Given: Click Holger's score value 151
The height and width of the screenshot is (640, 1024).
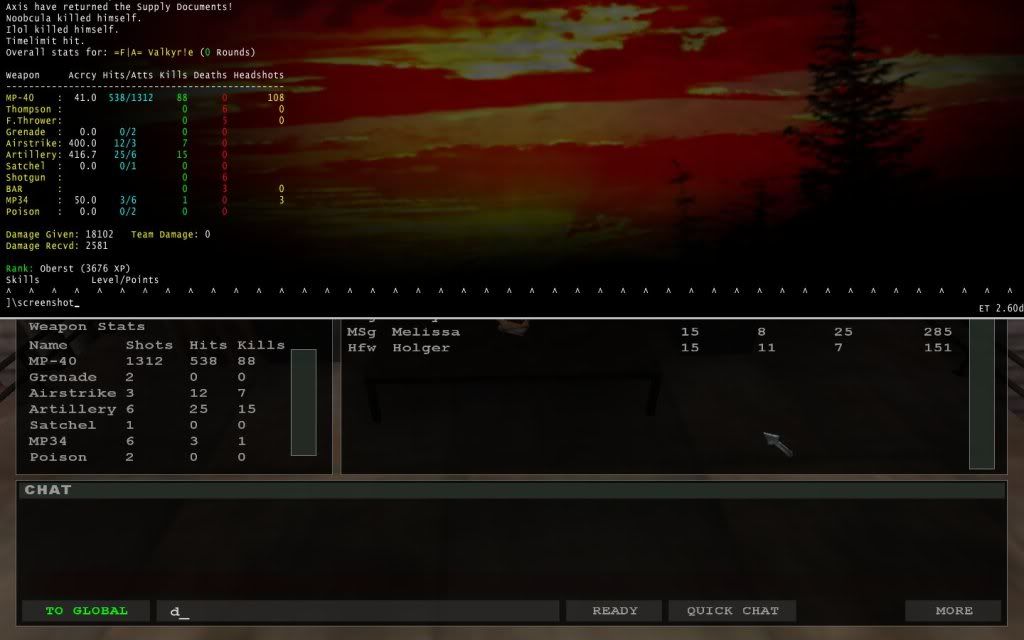Looking at the screenshot, I should click(x=938, y=348).
